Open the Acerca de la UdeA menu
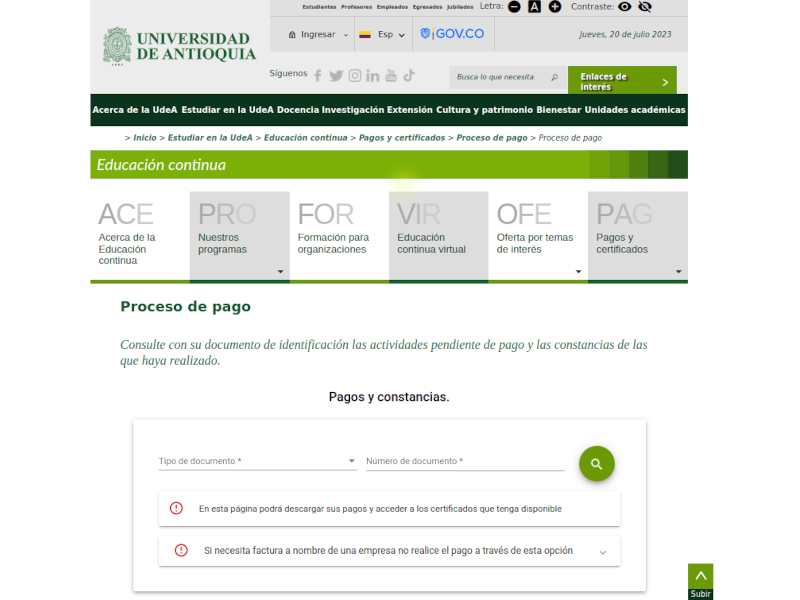Screen dimensions: 800x600 tap(135, 110)
